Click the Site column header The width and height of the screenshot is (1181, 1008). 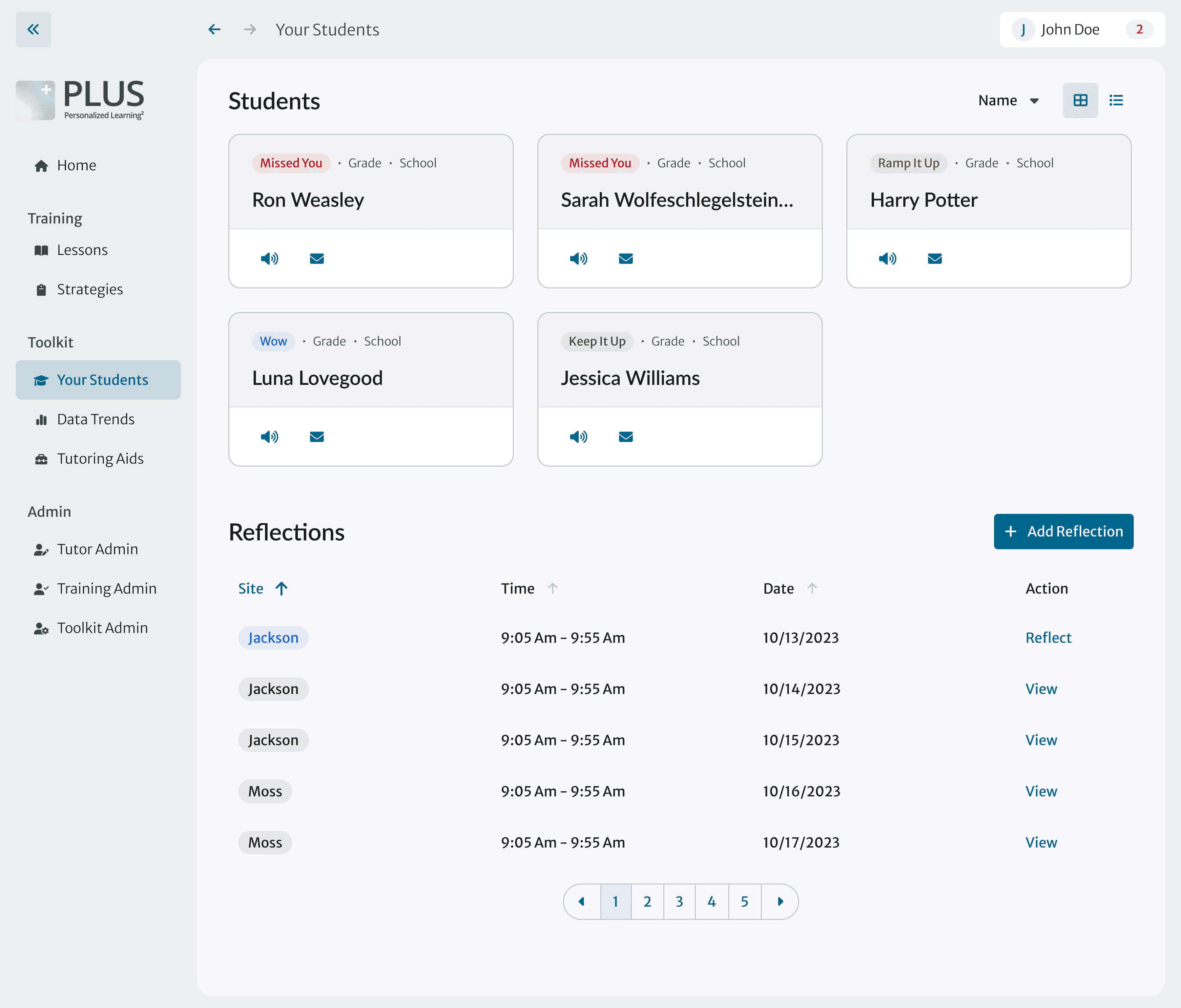pos(251,588)
